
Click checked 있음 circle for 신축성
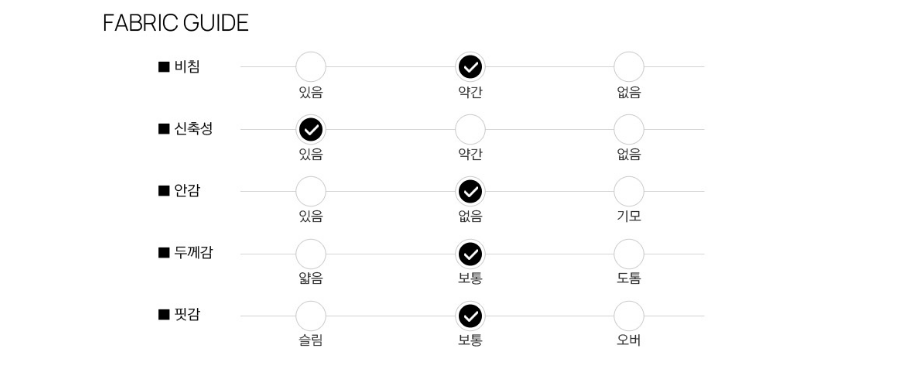coord(311,129)
